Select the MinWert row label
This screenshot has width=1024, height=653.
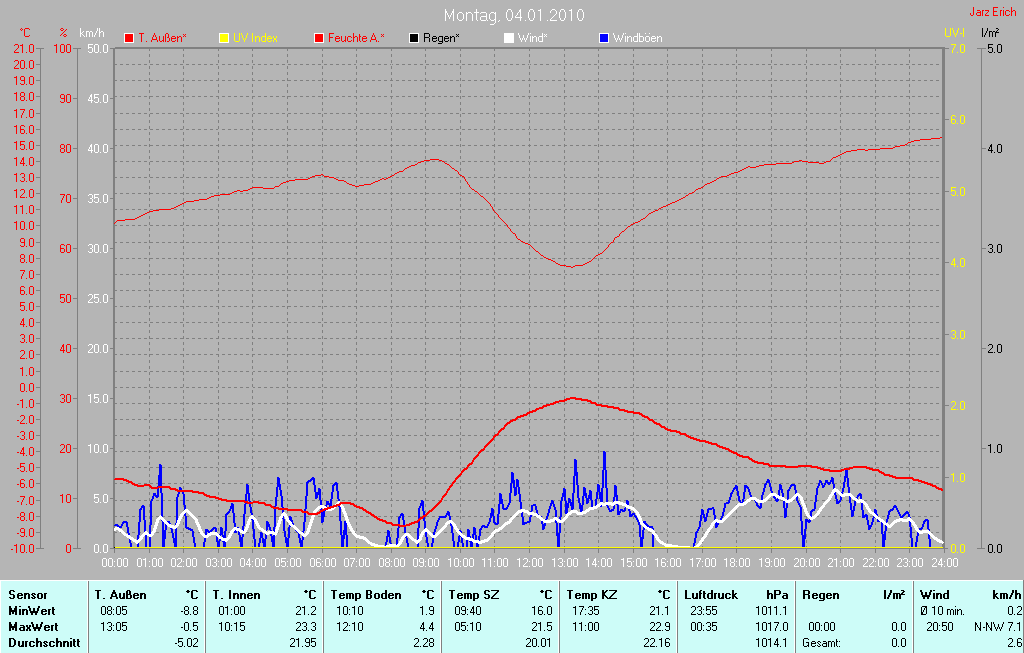(x=33, y=610)
